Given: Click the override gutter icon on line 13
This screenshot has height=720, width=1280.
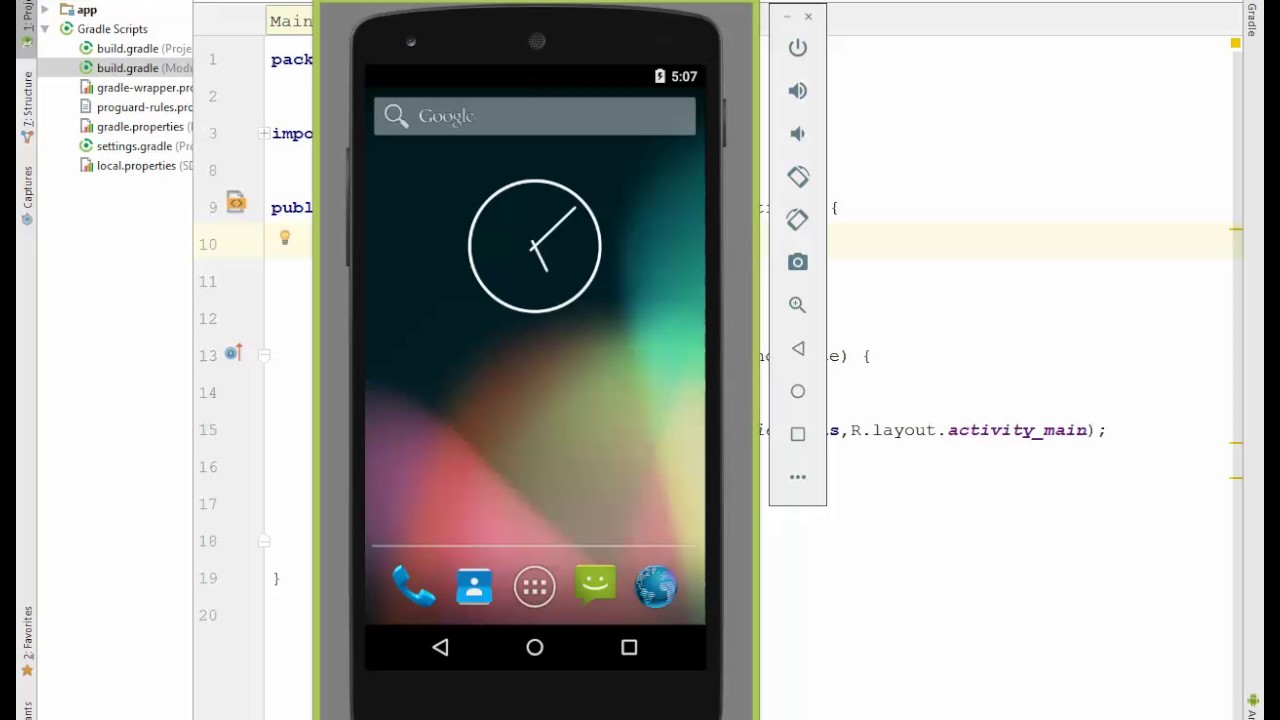Looking at the screenshot, I should pos(234,353).
